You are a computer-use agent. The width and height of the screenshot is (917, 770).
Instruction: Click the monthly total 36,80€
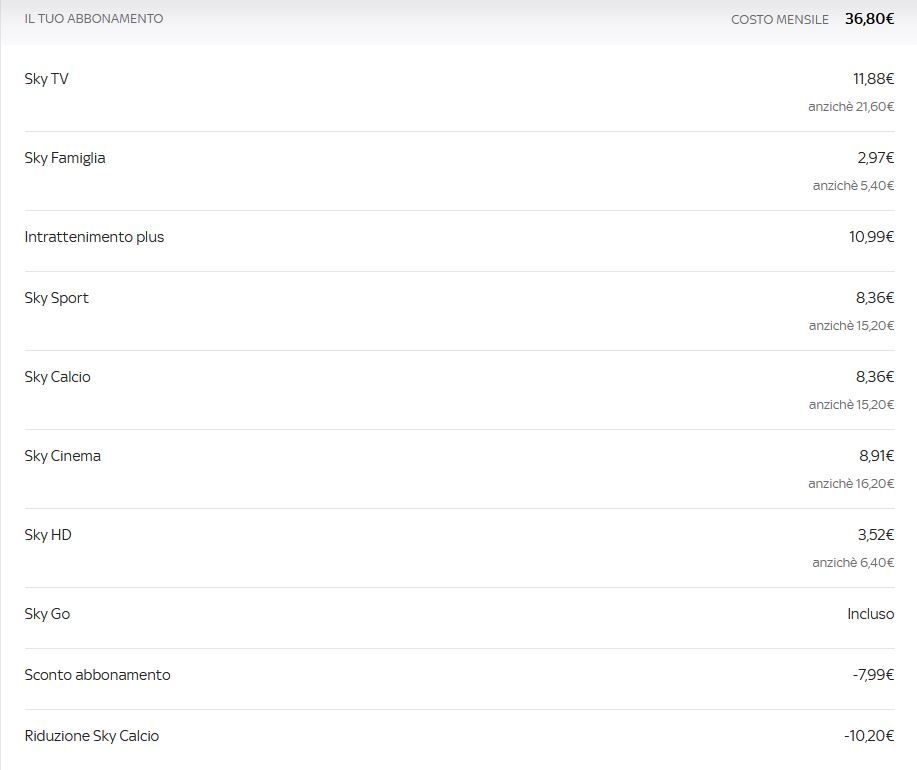coord(870,19)
